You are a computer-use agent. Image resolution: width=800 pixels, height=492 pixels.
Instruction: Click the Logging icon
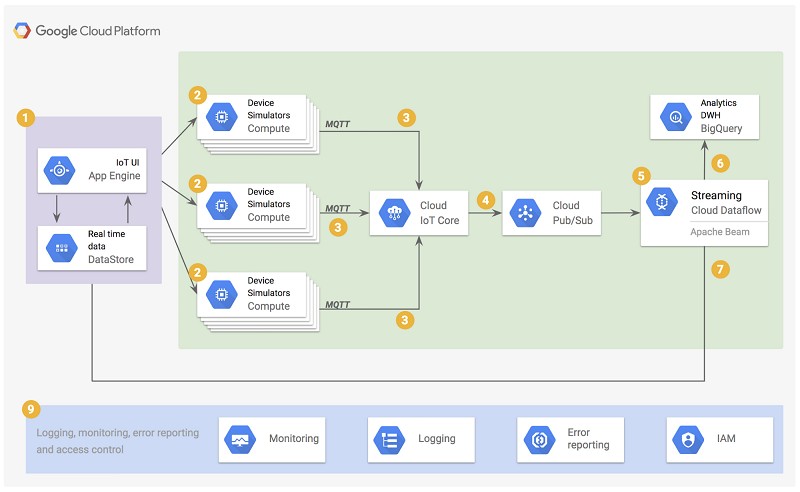tap(389, 439)
